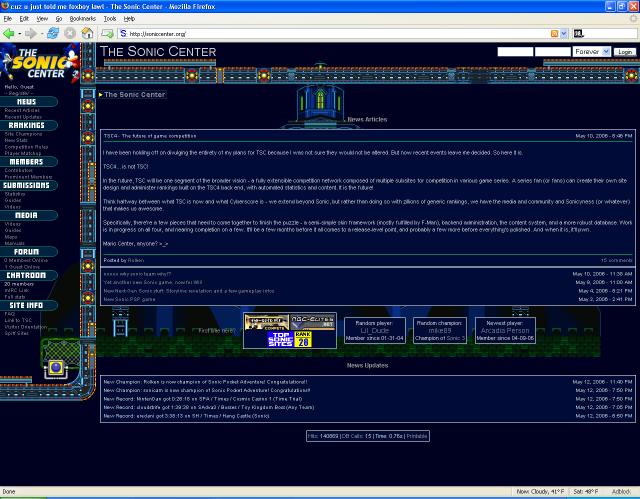
Task: Open the 'TSC4 - The future of game competition' article title
Action: tap(150, 136)
